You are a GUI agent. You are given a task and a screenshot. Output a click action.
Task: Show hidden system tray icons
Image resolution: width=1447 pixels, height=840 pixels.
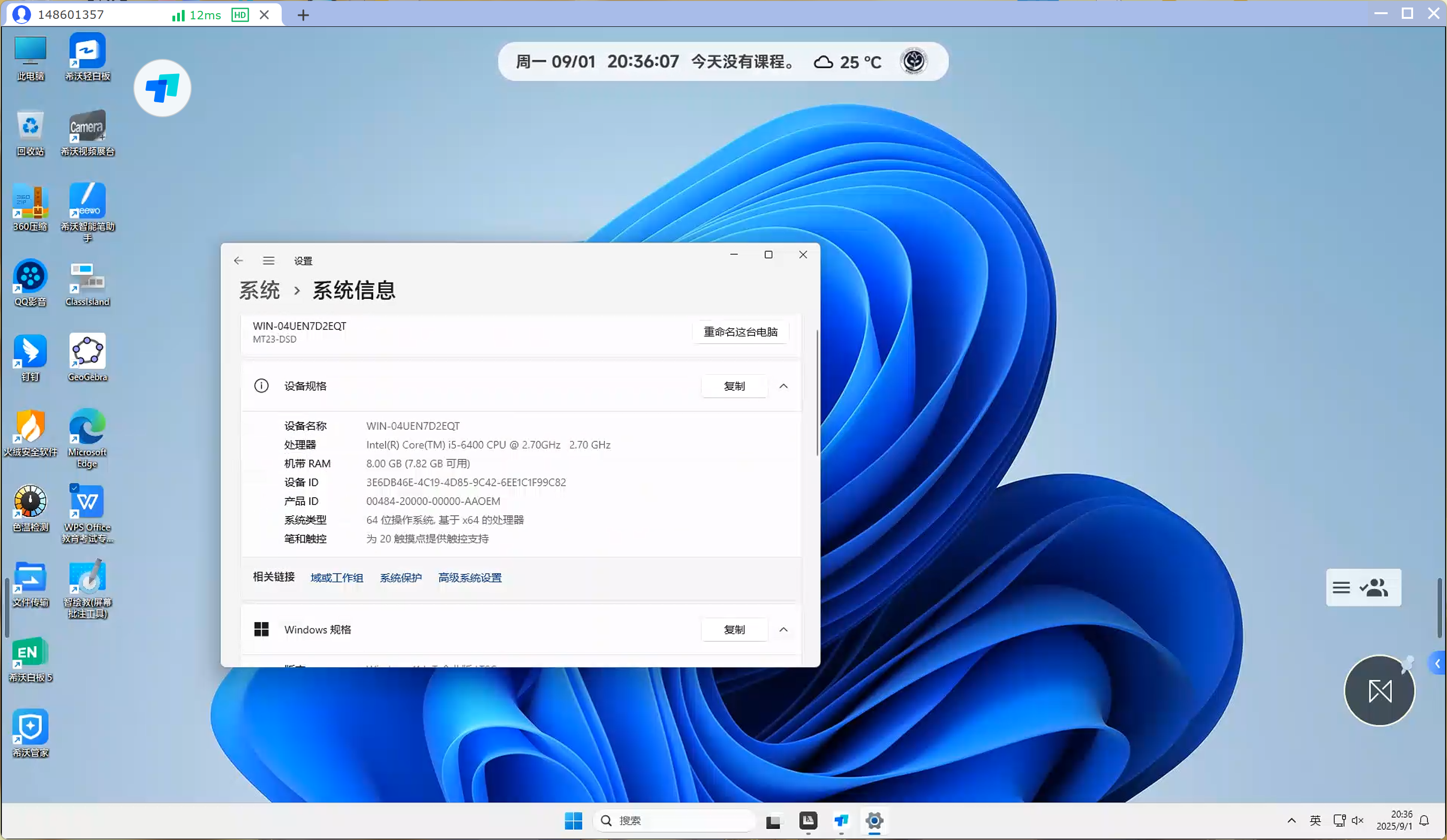coord(1291,821)
